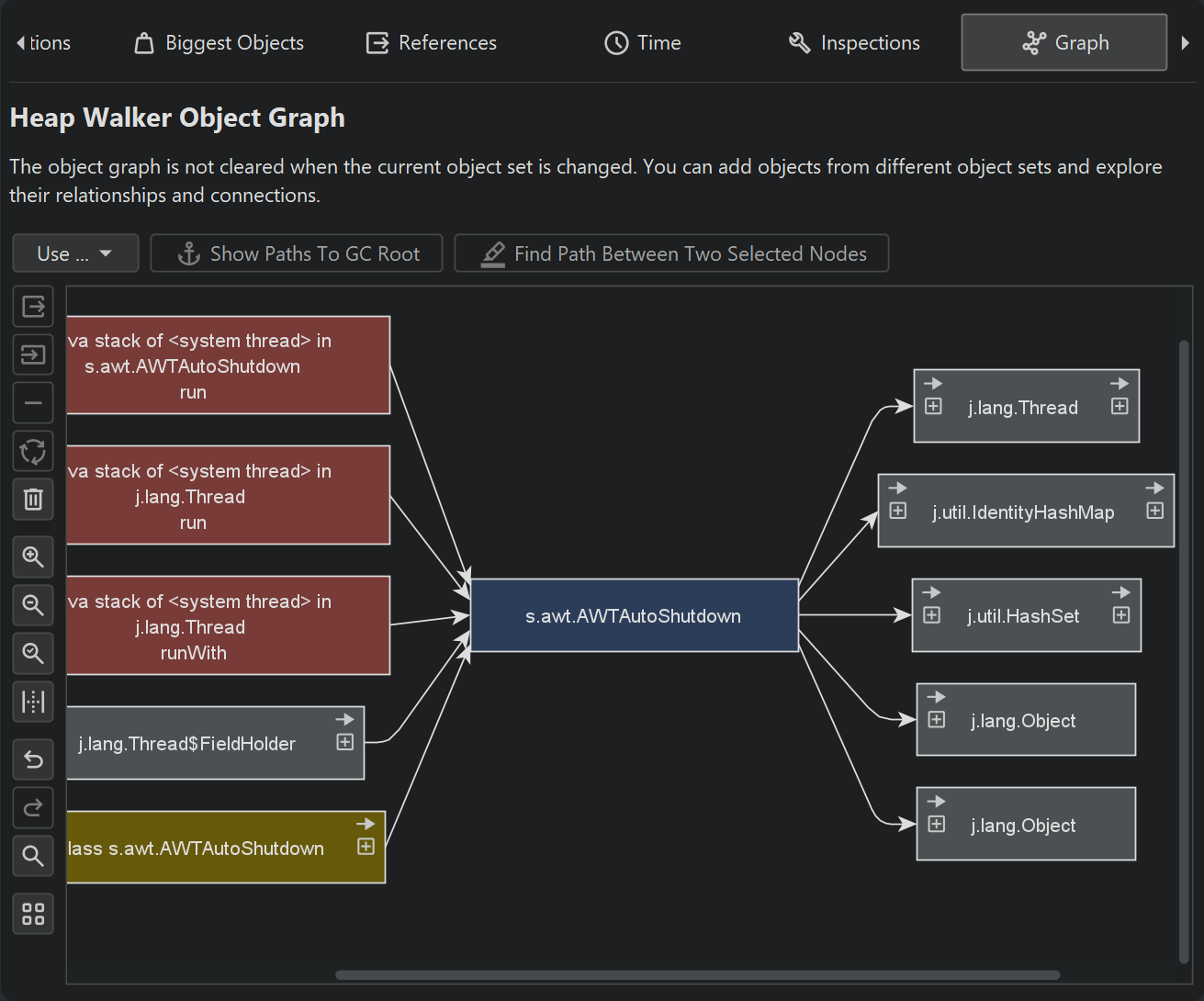
Task: Expand outgoing references of j.lang.Thread node
Action: (1120, 407)
